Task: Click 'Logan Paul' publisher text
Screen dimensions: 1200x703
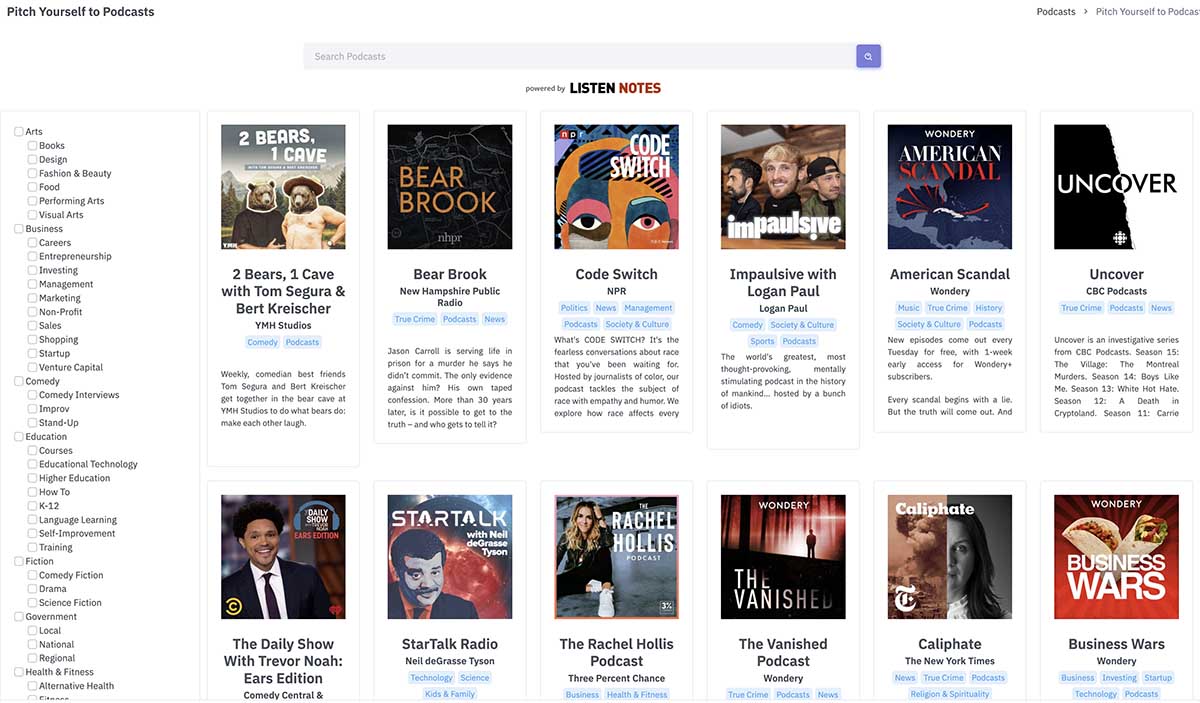Action: [783, 308]
